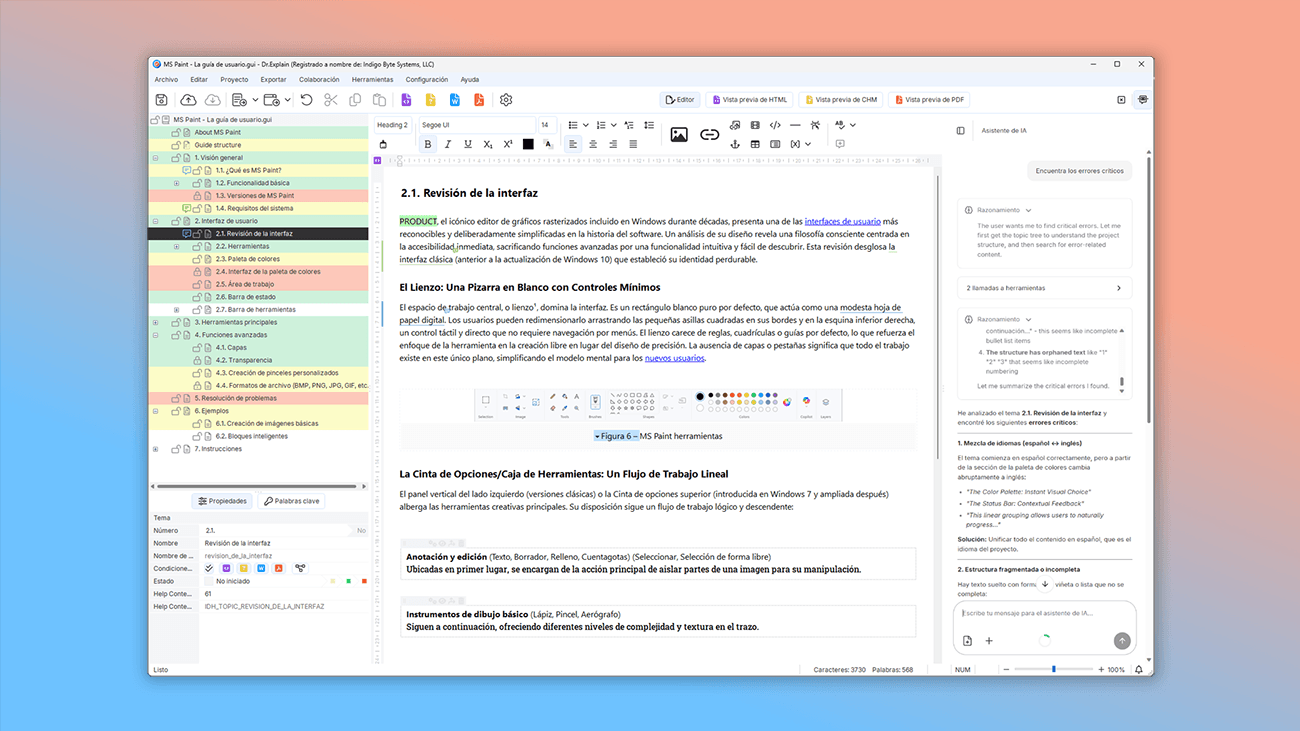Open the Herramientas menu

coord(372,80)
